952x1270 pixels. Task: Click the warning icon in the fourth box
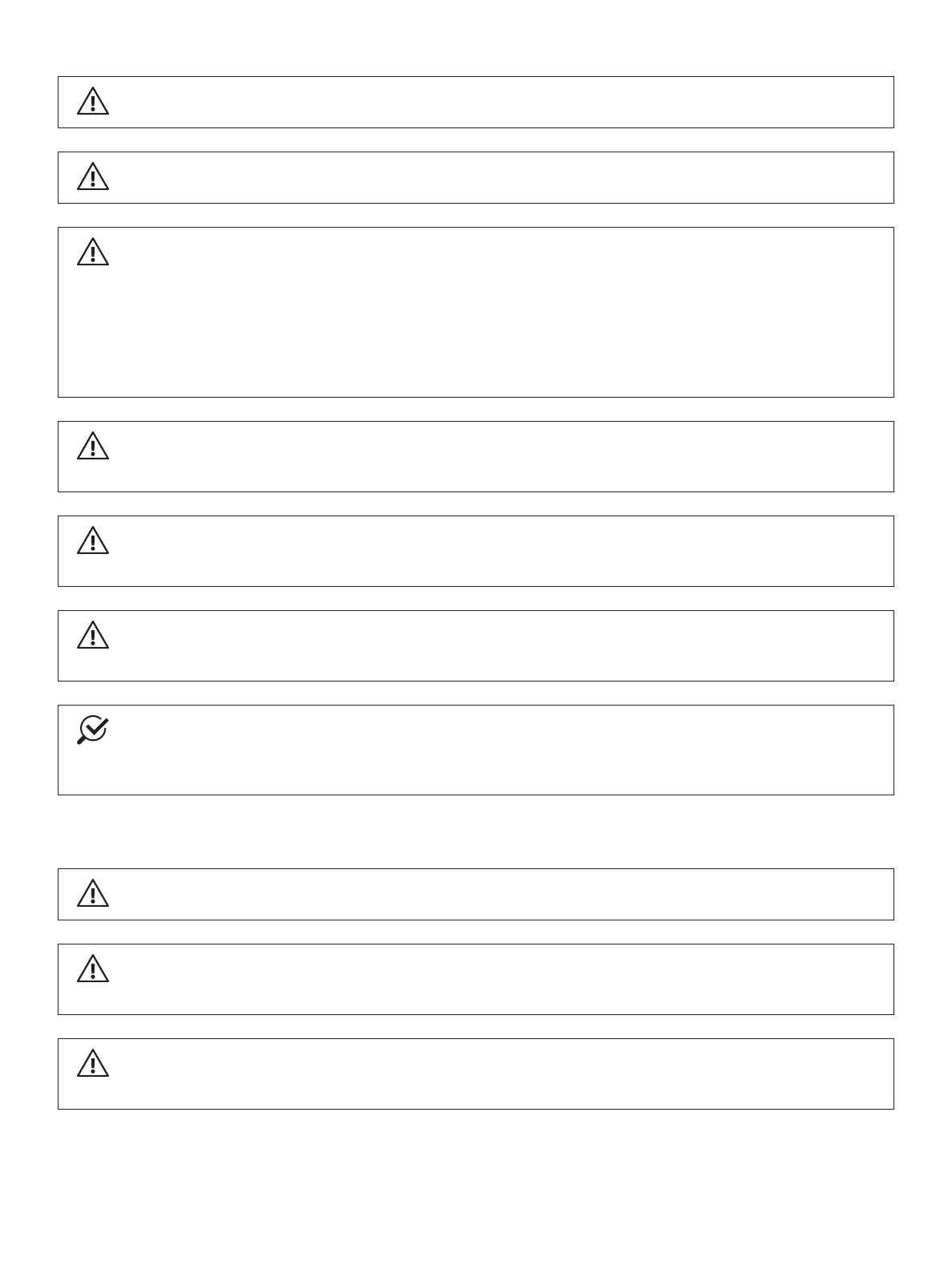pos(93,447)
